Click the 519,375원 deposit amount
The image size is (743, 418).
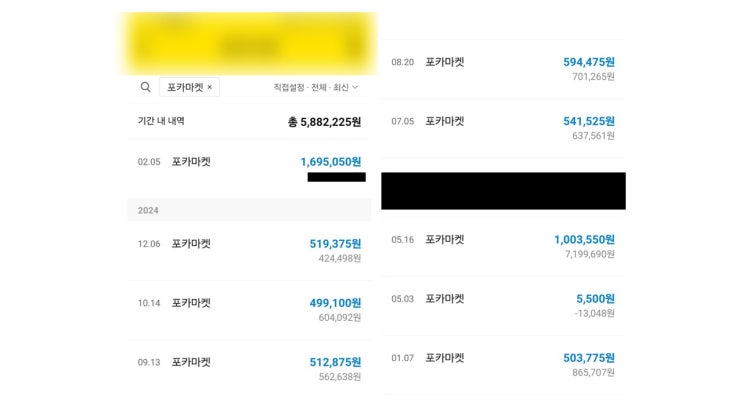point(335,243)
